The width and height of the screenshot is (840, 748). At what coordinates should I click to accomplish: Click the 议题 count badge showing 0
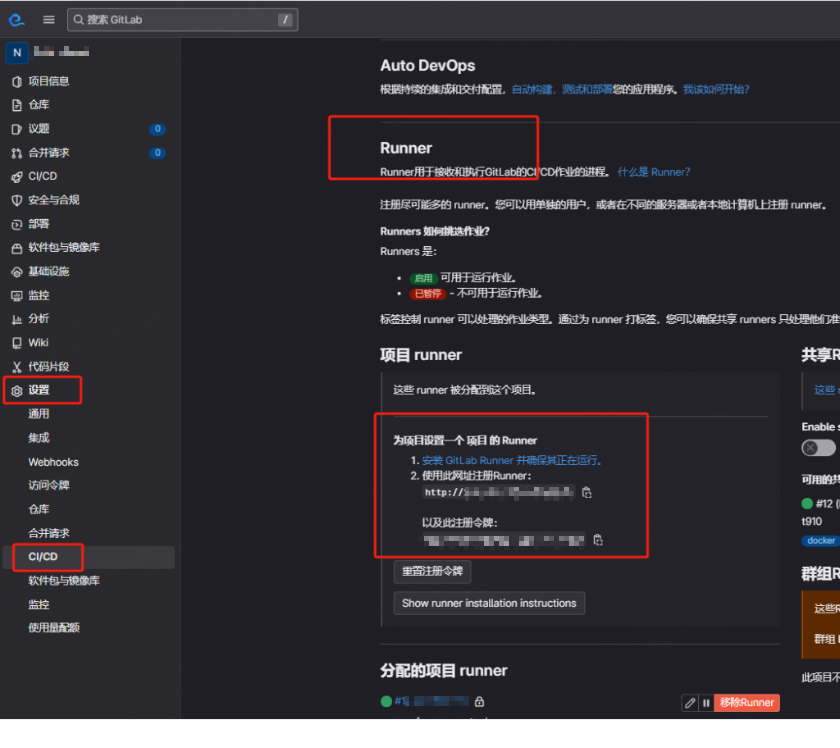157,129
